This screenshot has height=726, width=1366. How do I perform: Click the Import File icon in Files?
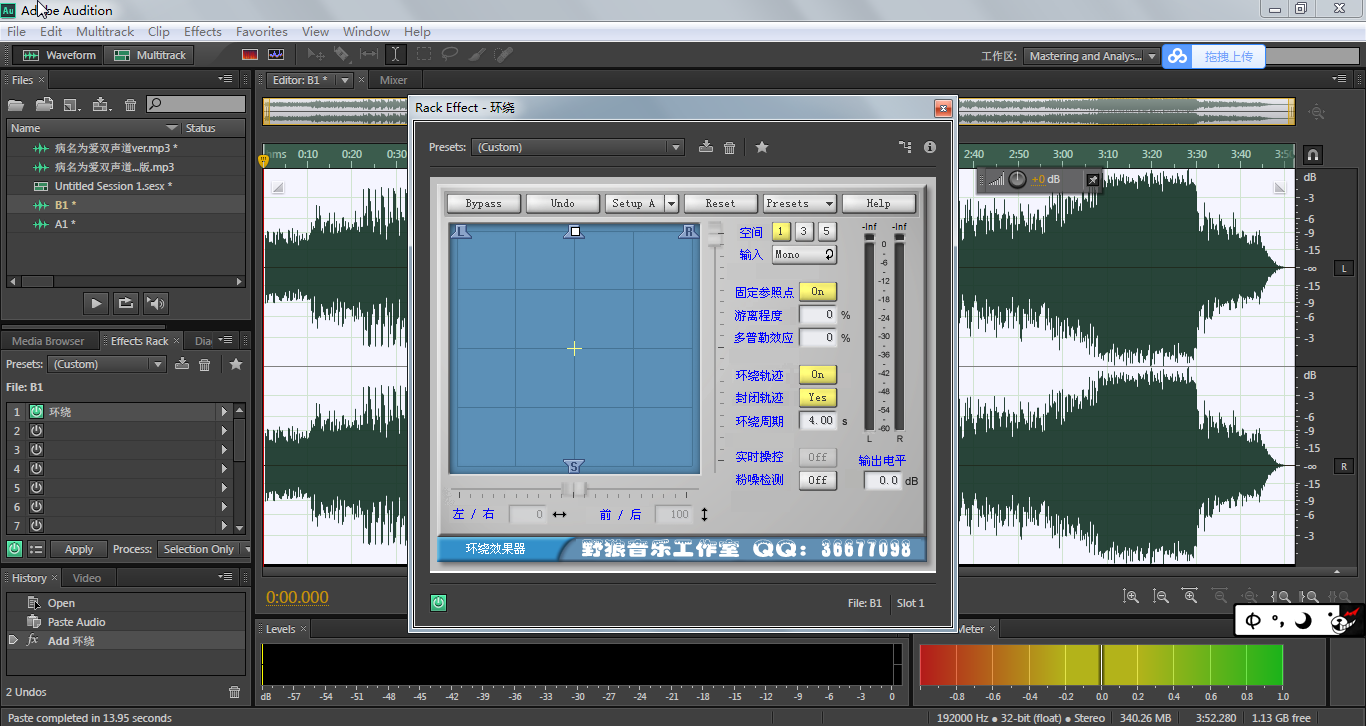44,104
